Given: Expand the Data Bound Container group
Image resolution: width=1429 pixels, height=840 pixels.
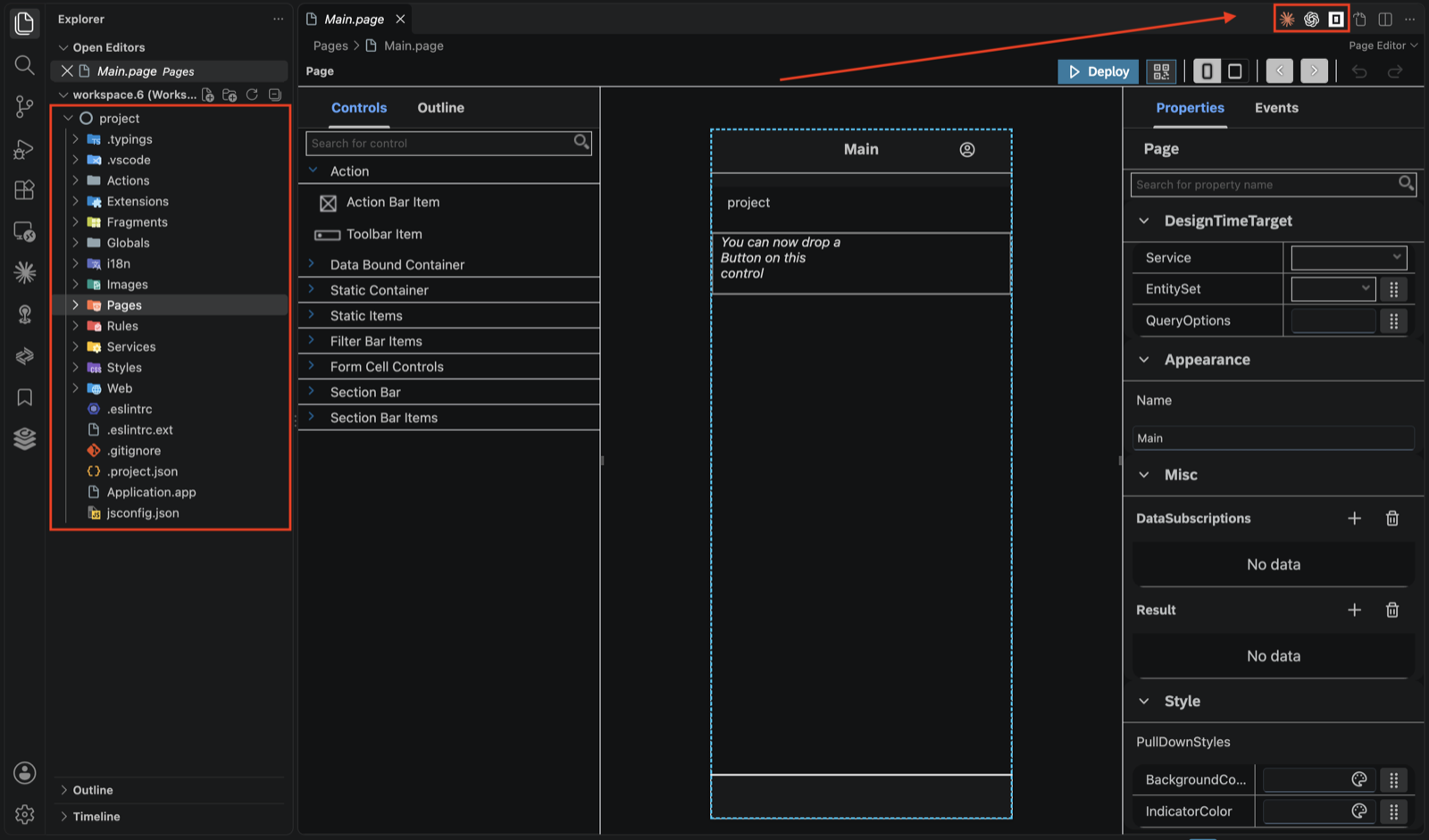Looking at the screenshot, I should tap(312, 264).
